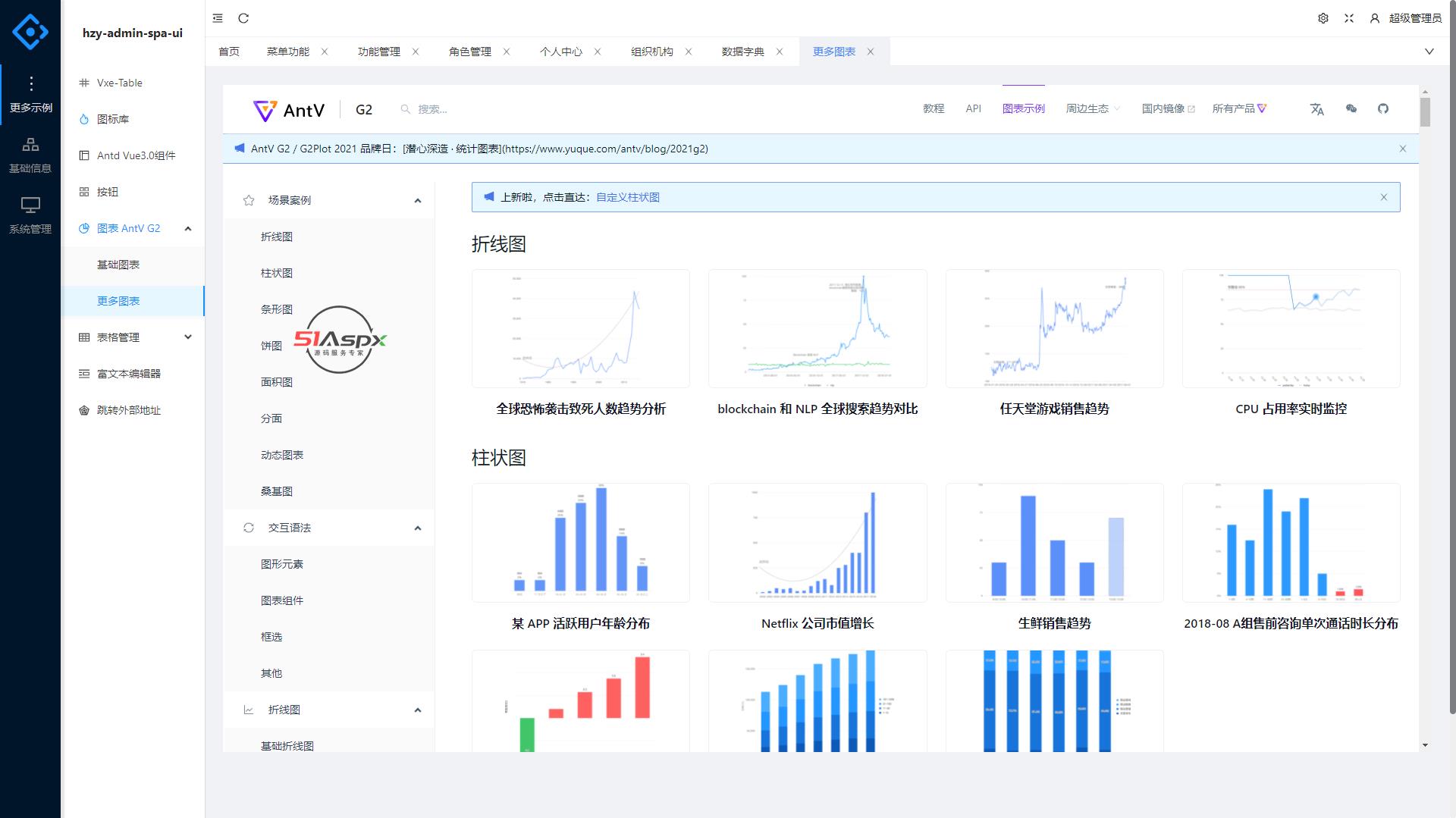Open 富文本编辑器 menu item
This screenshot has height=818, width=1456.
(x=133, y=374)
